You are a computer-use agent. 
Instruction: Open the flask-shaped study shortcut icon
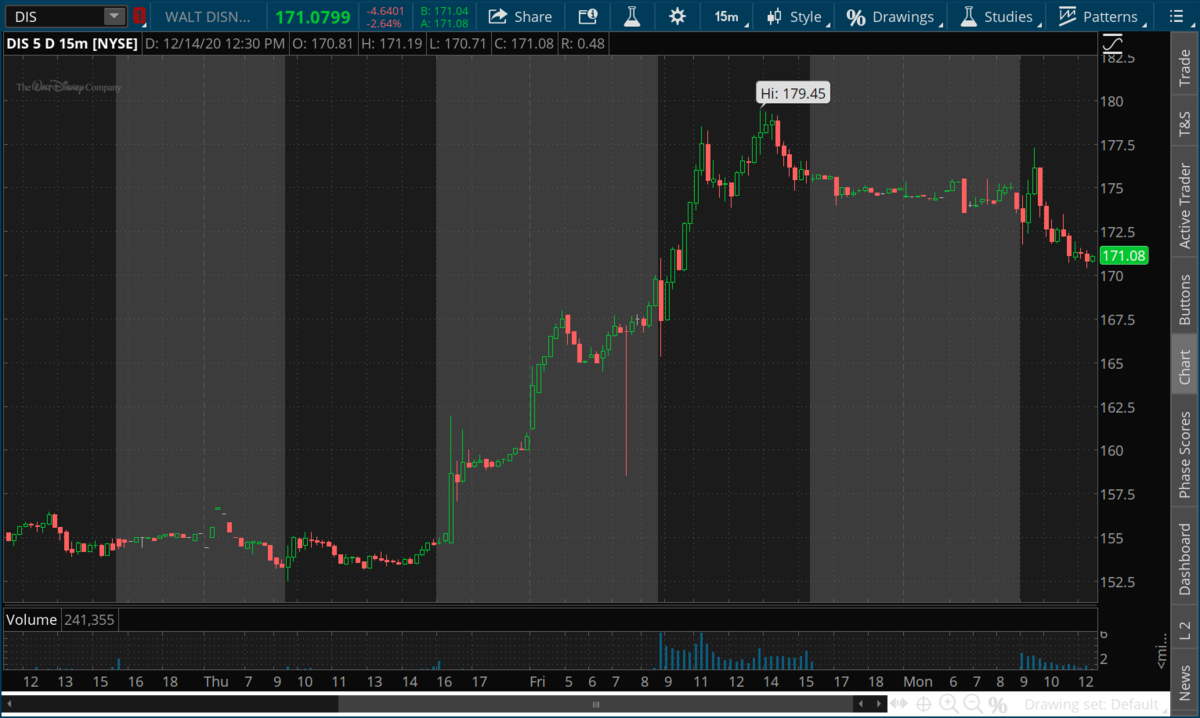click(631, 16)
